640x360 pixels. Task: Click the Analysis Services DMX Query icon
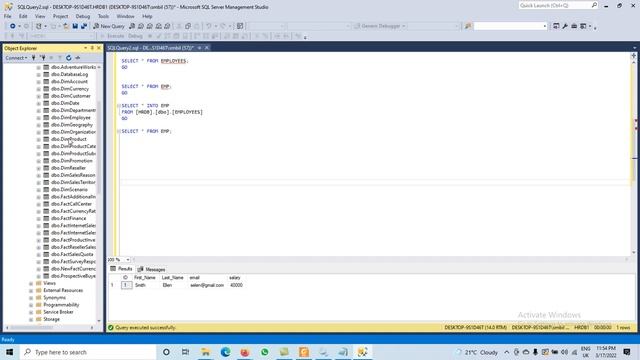point(150,26)
